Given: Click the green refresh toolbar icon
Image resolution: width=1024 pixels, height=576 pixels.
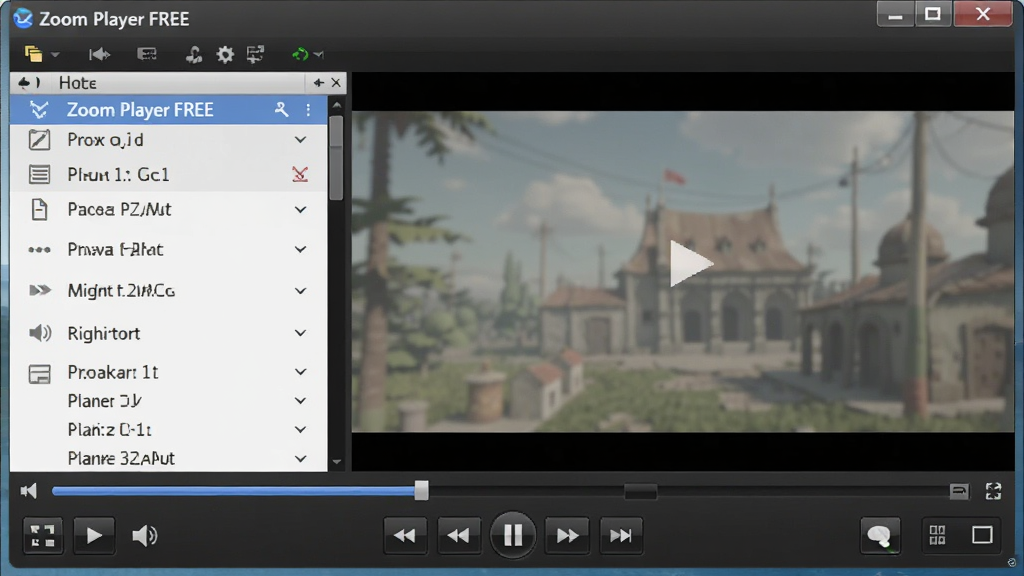Looking at the screenshot, I should [x=300, y=54].
